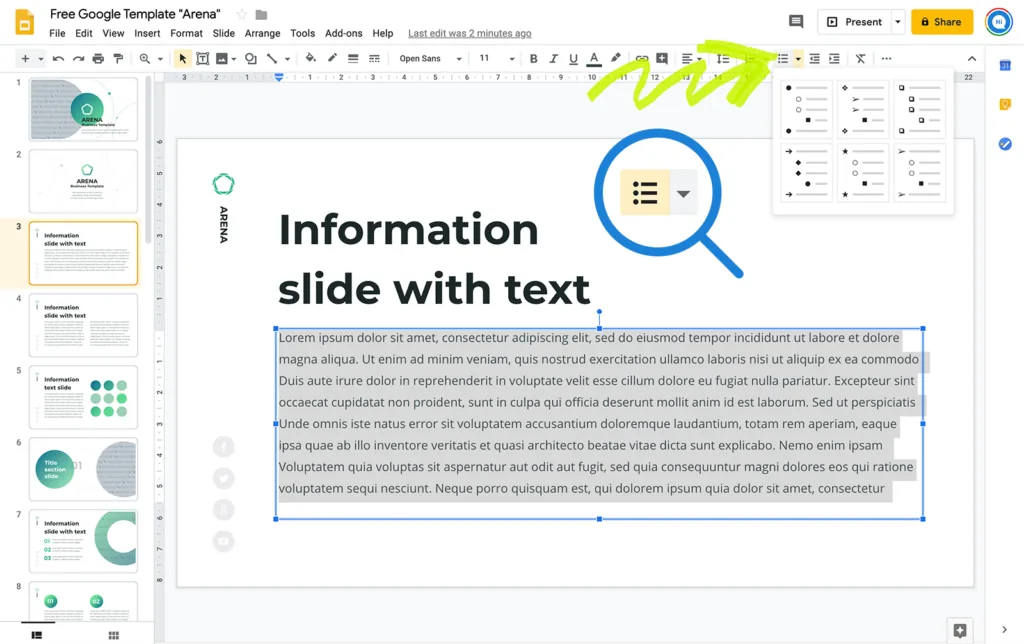Redo the last action
This screenshot has height=644, width=1024.
click(x=78, y=59)
